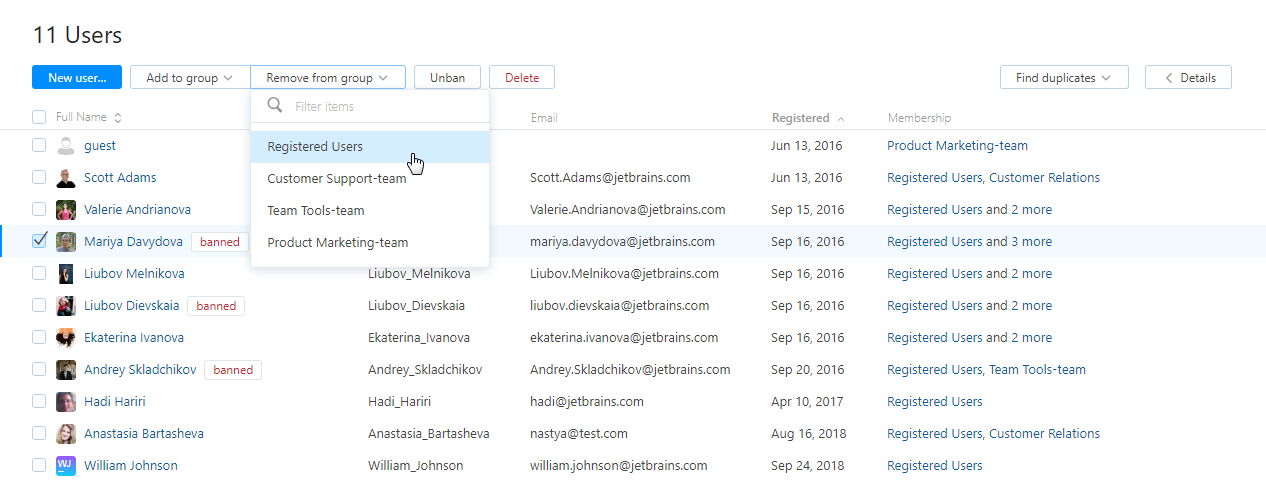Click the Membership column header

(919, 118)
